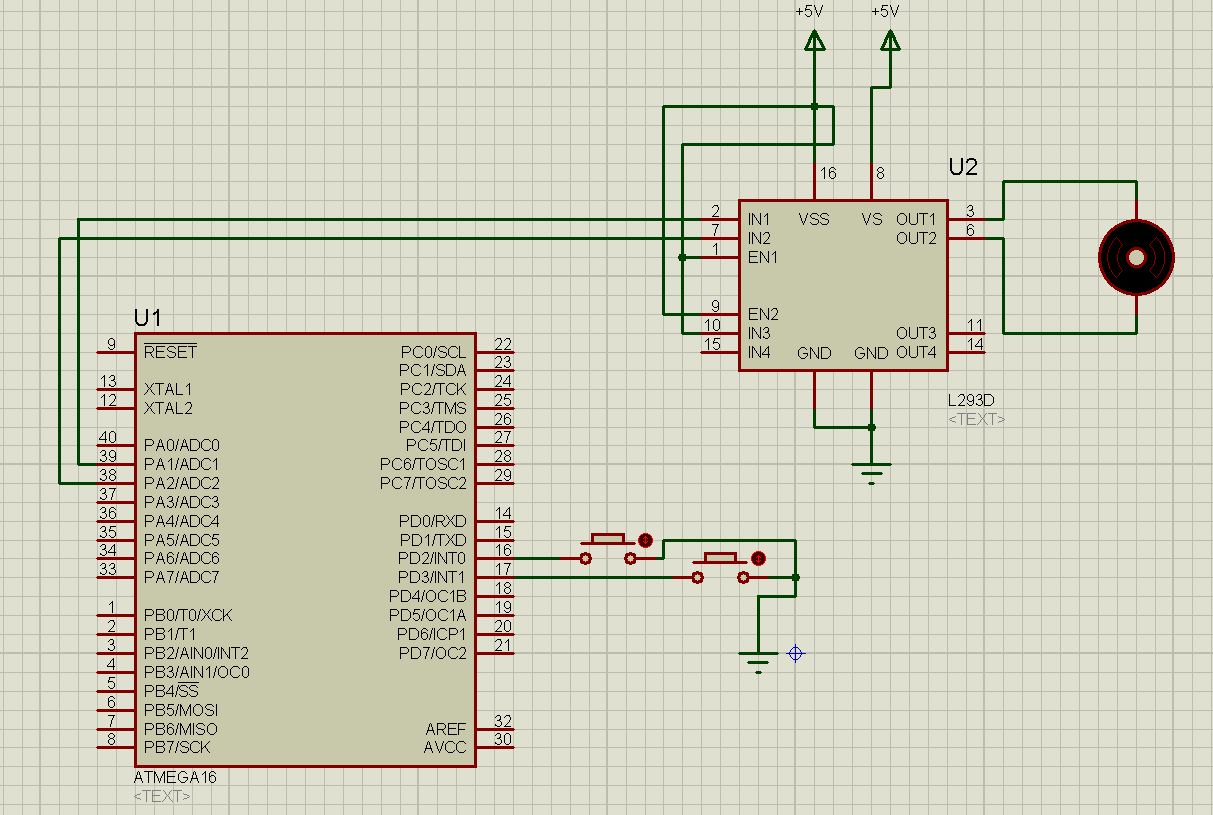1213x815 pixels.
Task: Click the <TEXT> placeholder under L293D
Action: pos(976,419)
